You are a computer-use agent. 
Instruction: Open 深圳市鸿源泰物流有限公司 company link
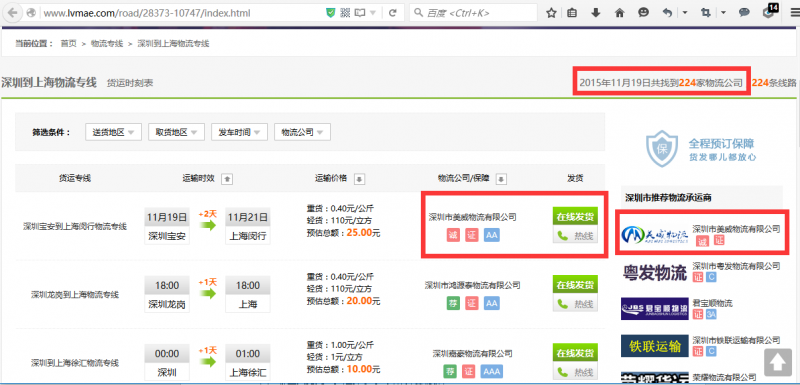[472, 285]
